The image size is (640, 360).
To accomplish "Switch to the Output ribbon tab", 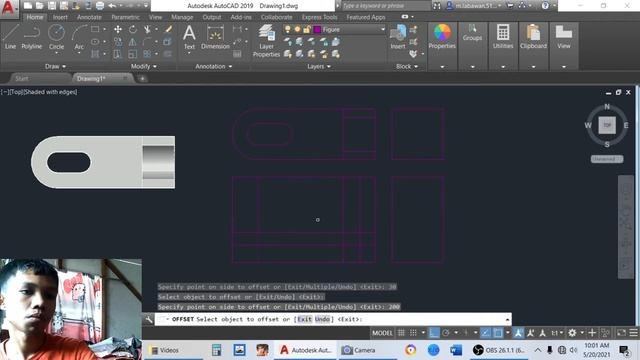I will 211,17.
